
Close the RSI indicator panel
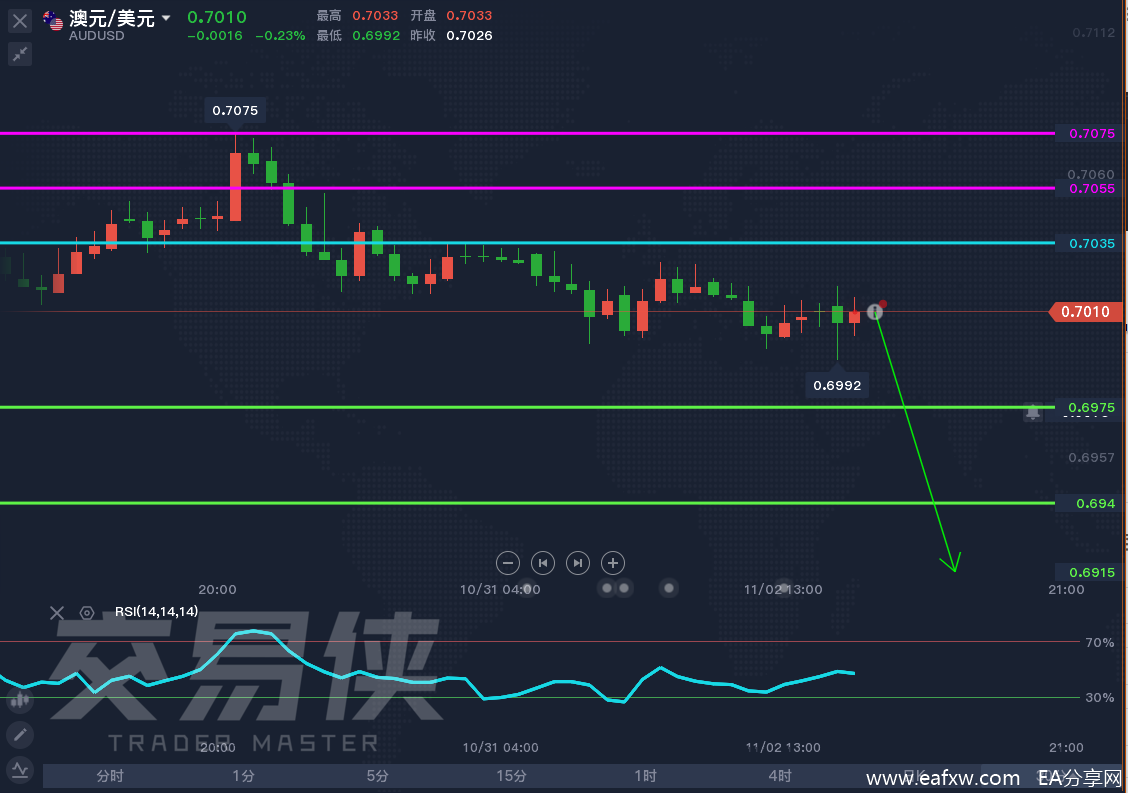[57, 612]
